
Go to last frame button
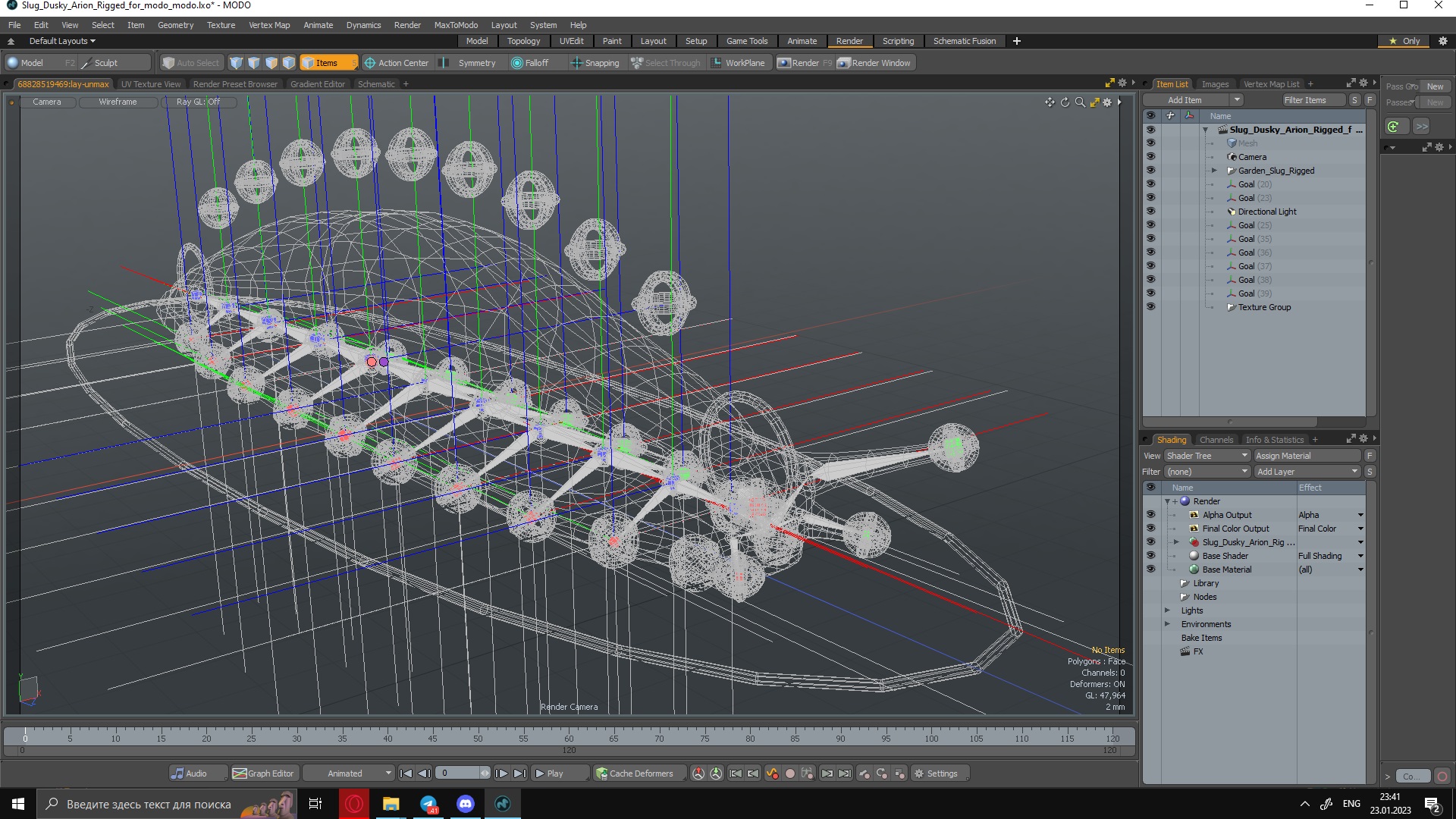[519, 773]
